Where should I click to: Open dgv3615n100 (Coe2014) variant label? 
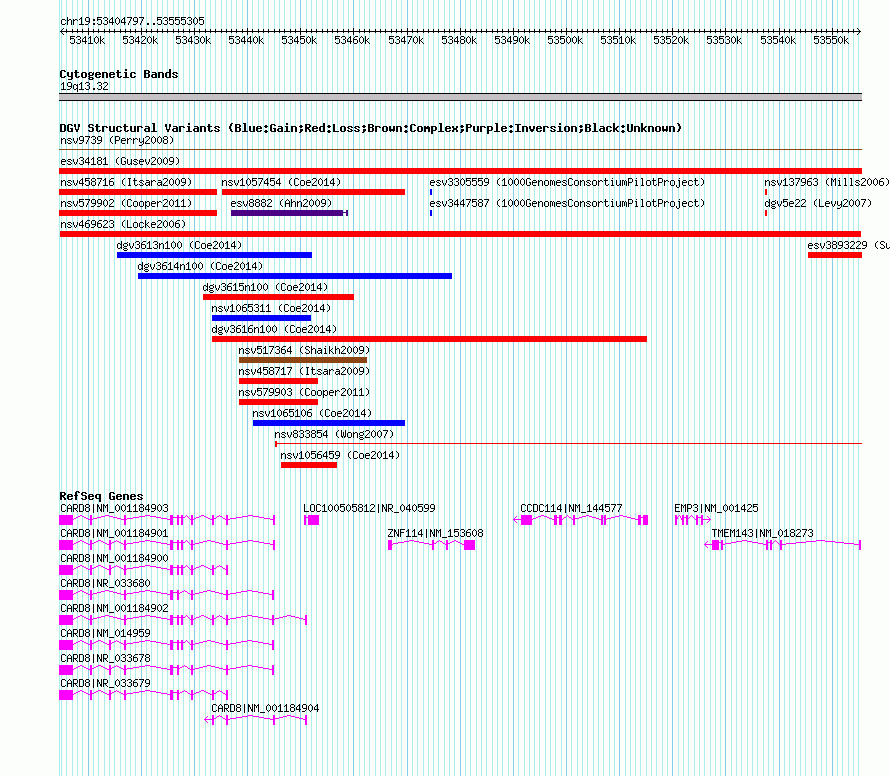tap(265, 287)
